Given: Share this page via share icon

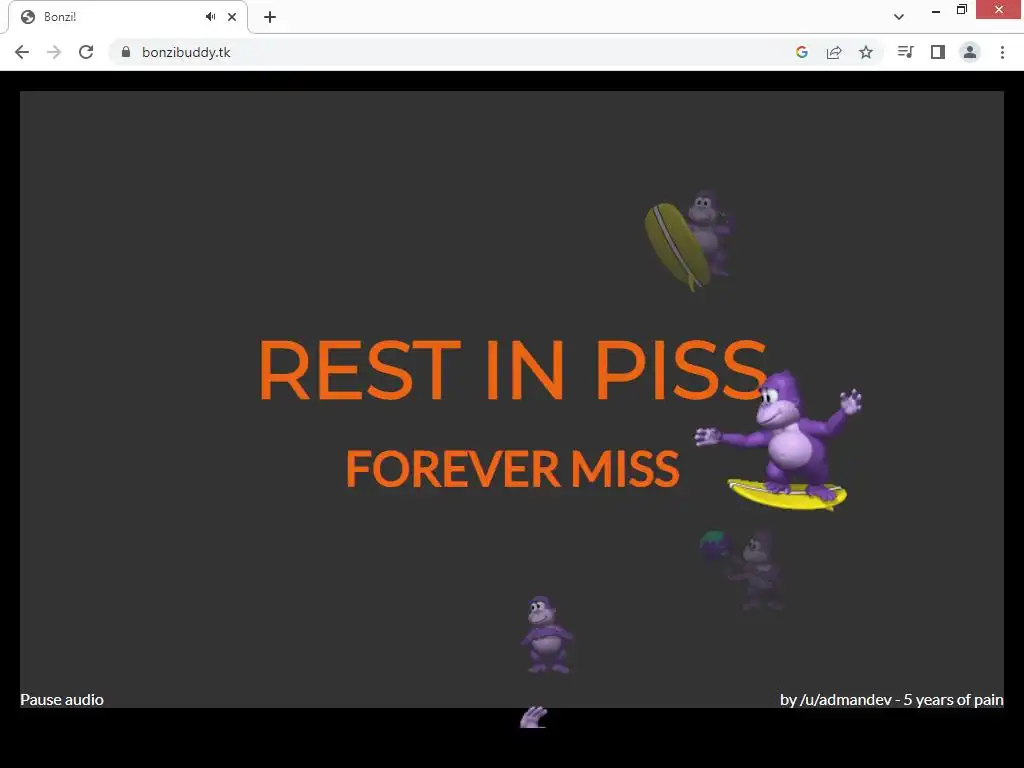Looking at the screenshot, I should click(x=834, y=52).
